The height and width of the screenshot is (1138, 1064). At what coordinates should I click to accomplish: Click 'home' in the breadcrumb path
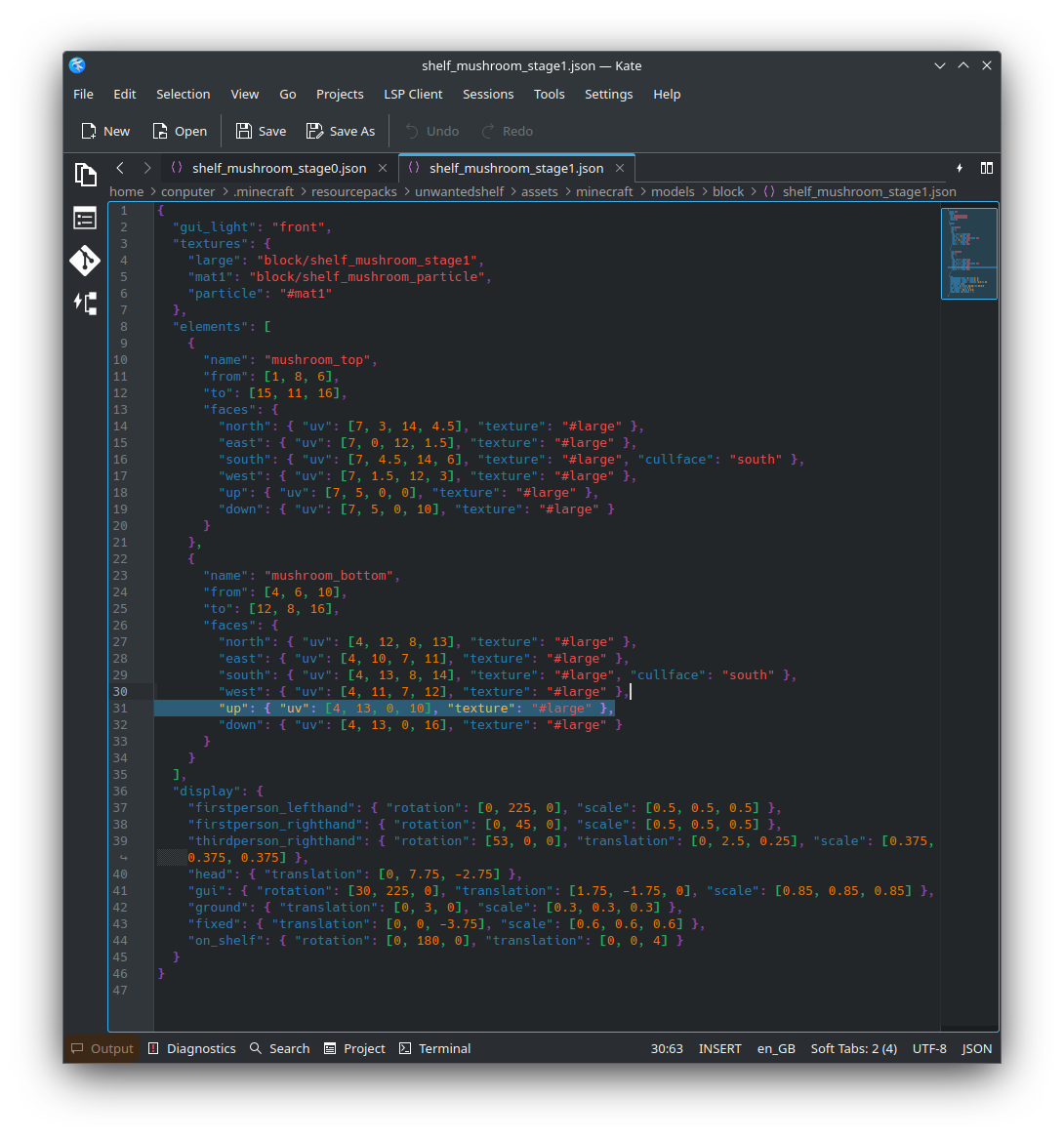point(126,191)
